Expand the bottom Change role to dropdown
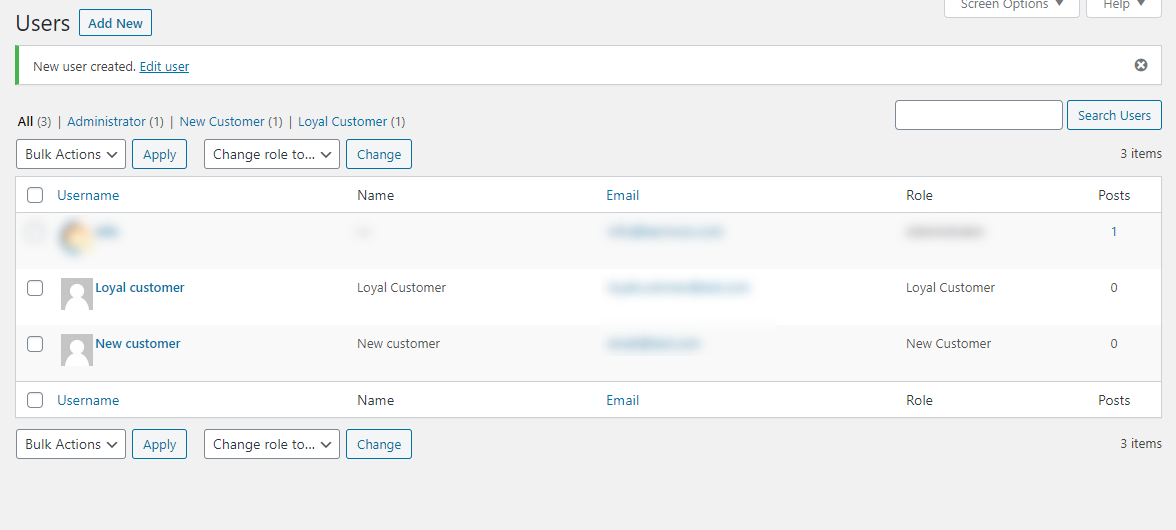The height and width of the screenshot is (530, 1176). pyautogui.click(x=272, y=444)
